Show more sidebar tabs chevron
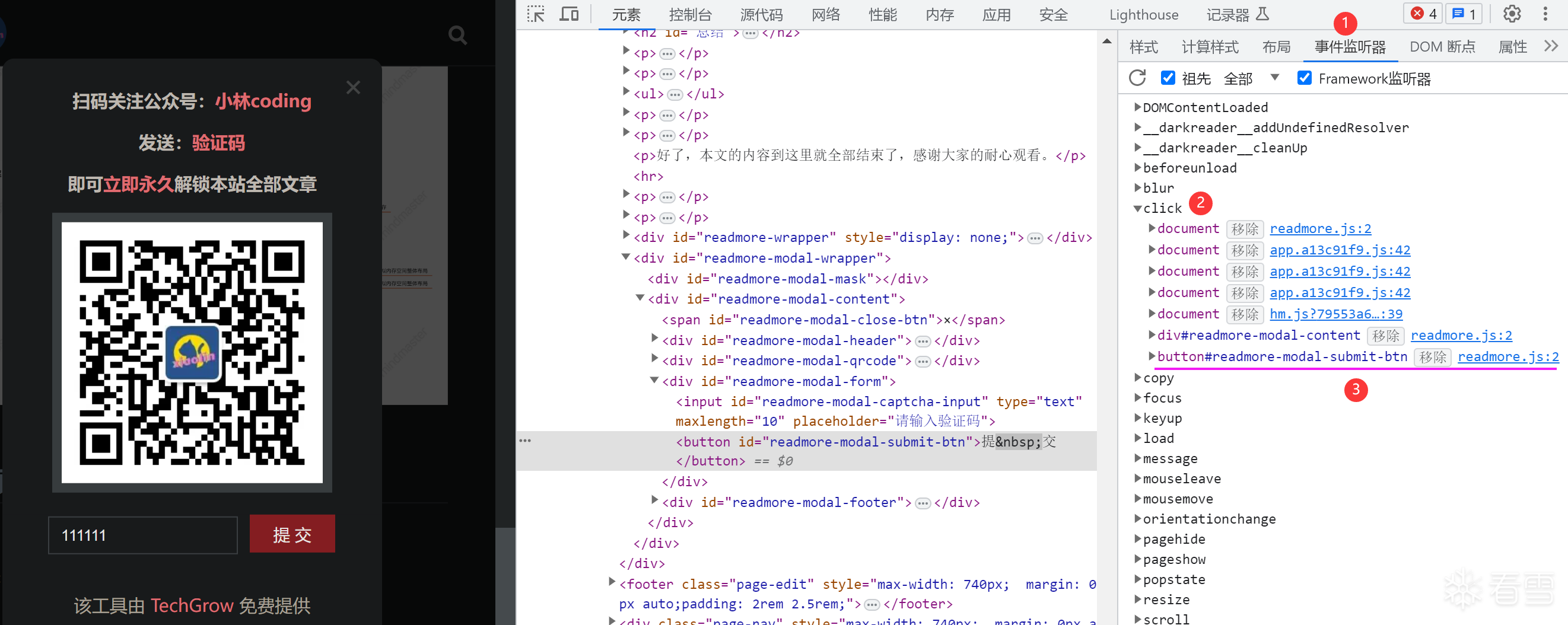The width and height of the screenshot is (1568, 625). pos(1551,46)
